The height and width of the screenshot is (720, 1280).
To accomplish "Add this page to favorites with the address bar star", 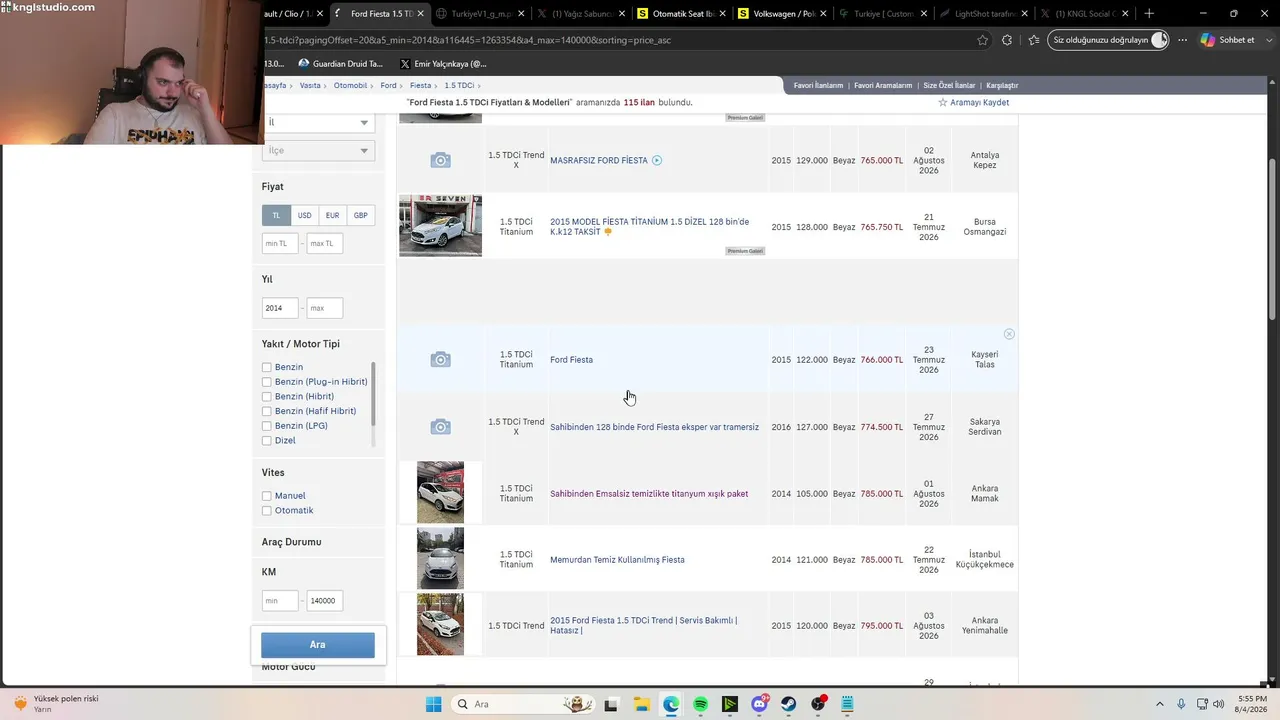I will point(983,40).
